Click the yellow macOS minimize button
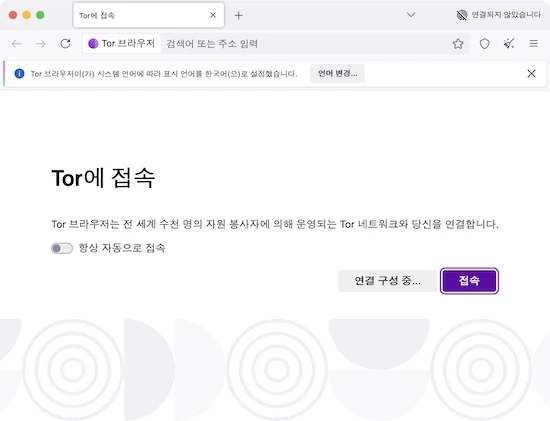550x421 pixels. pos(27,15)
